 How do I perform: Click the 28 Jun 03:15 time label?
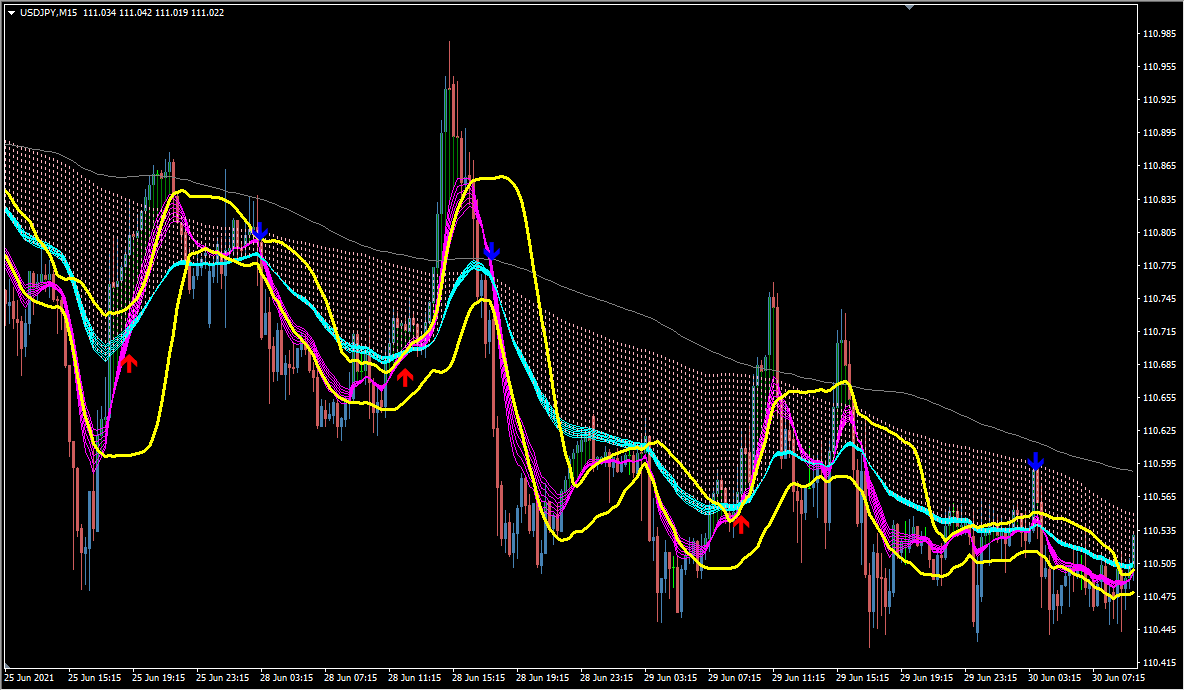click(x=286, y=678)
